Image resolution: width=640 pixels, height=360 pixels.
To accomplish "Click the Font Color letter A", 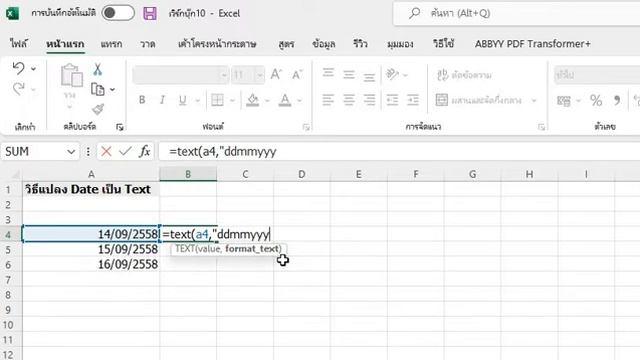I will tap(285, 100).
